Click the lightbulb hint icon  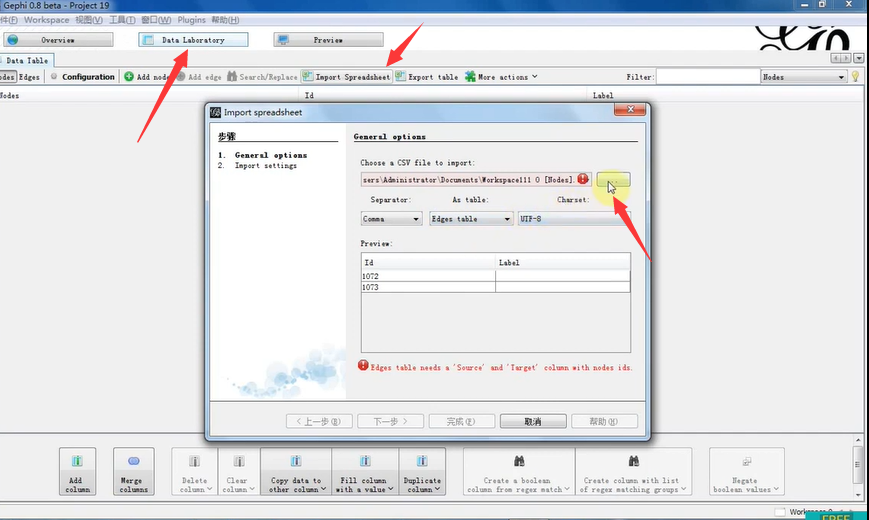855,77
